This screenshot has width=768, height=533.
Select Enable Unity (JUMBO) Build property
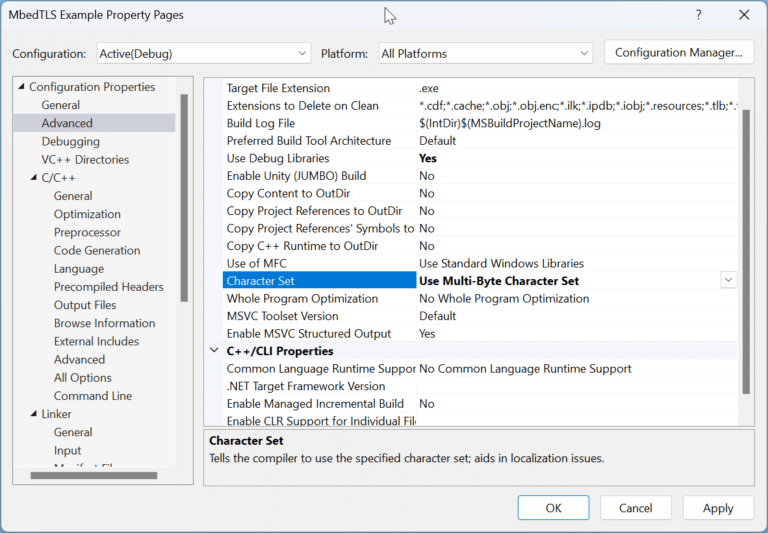(x=296, y=176)
